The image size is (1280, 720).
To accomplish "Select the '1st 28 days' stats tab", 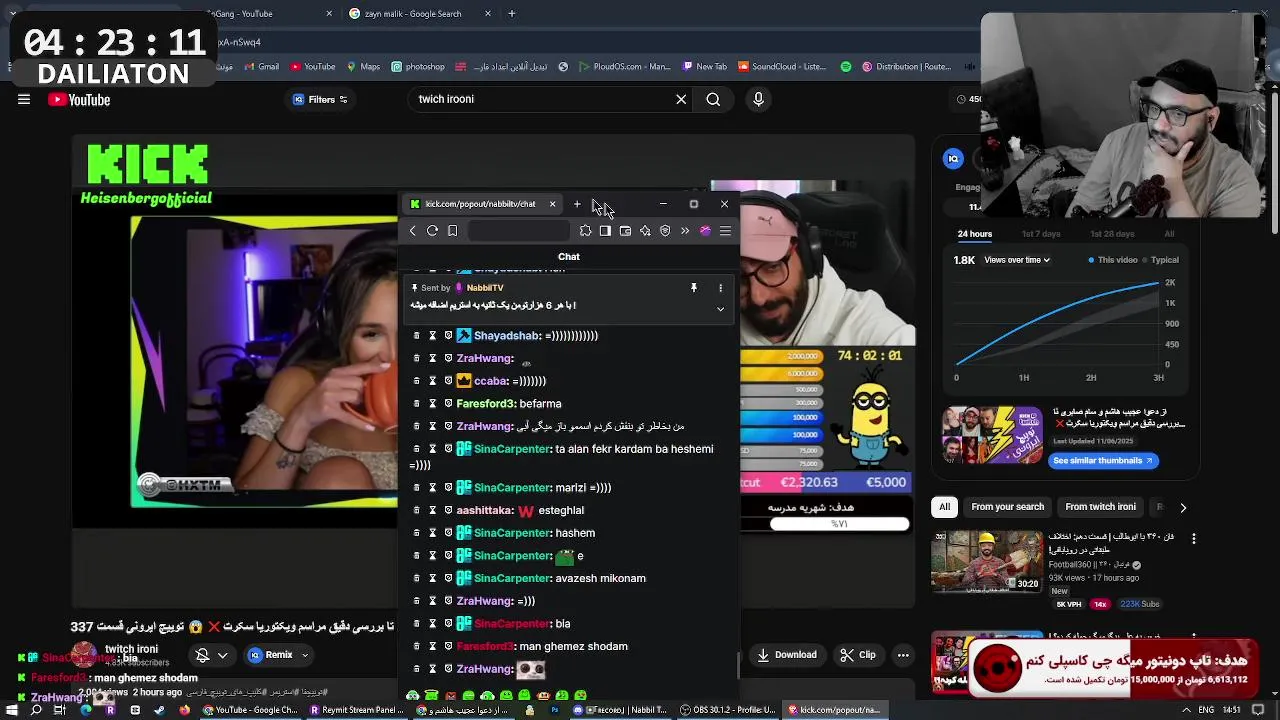I will 1112,234.
